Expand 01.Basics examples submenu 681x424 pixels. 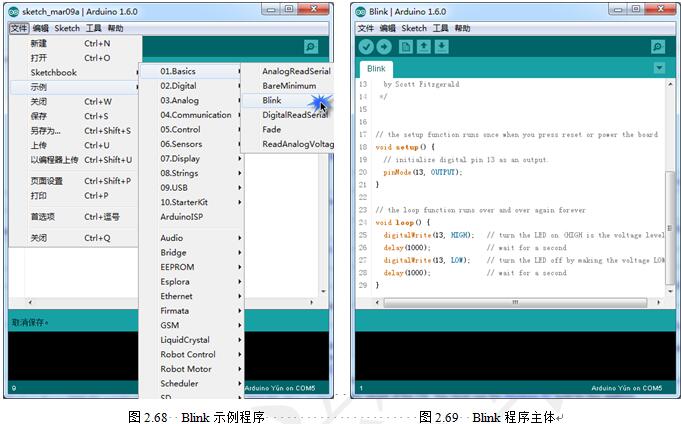tap(191, 71)
